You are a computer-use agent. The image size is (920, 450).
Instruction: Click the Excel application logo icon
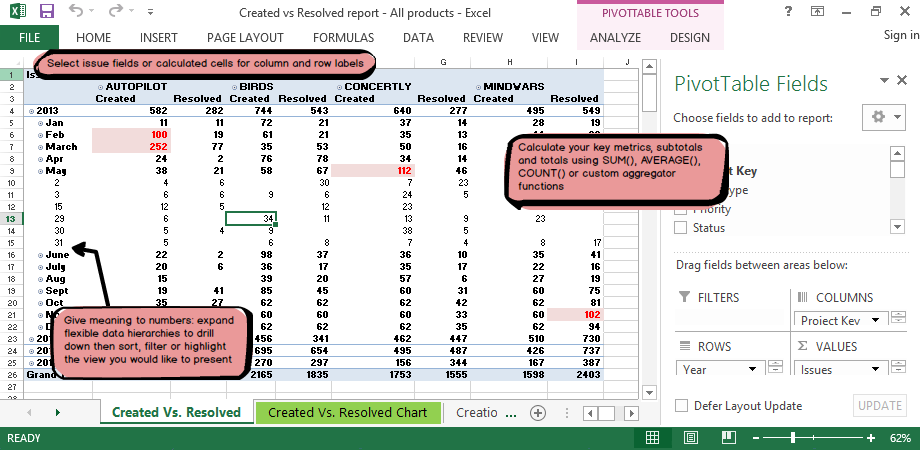(x=18, y=11)
